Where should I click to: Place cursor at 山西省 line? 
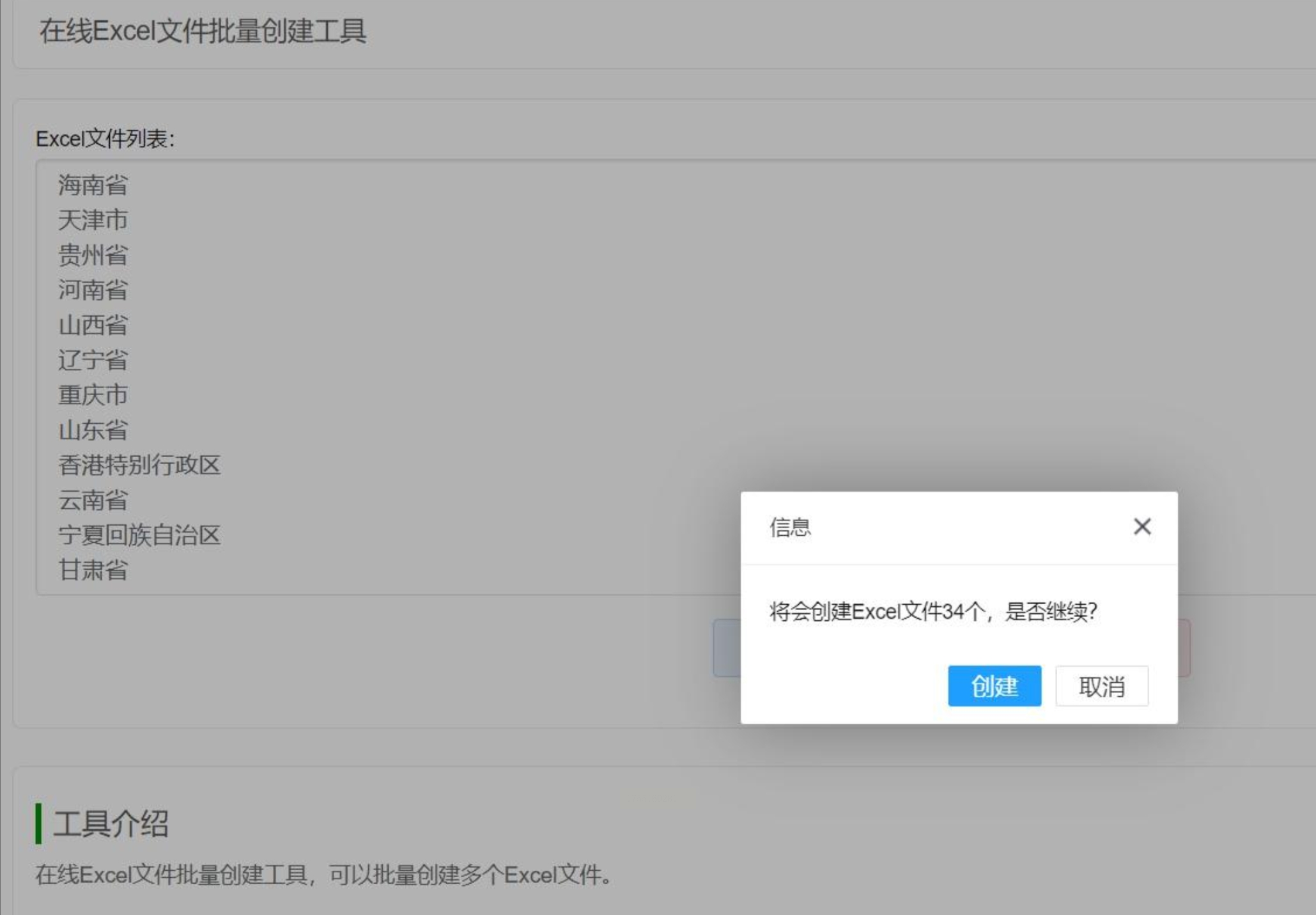tap(93, 325)
